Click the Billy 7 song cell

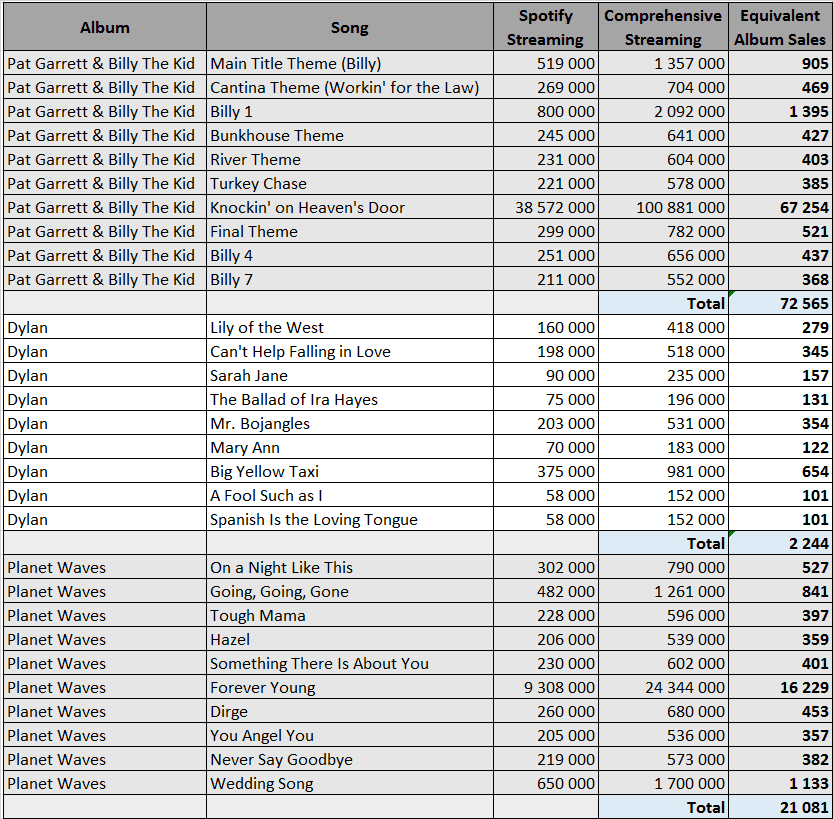[x=350, y=279]
